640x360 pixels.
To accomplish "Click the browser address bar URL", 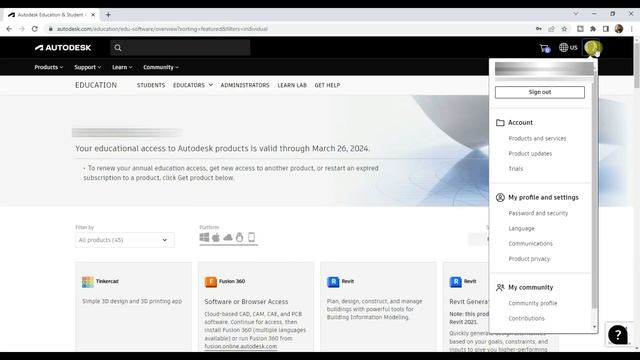I will pos(162,29).
